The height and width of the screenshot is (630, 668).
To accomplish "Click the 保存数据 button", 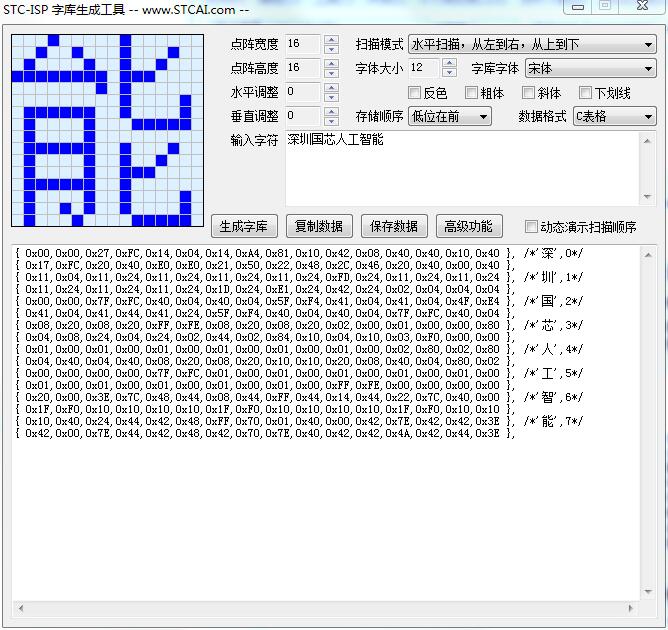I will pyautogui.click(x=394, y=226).
